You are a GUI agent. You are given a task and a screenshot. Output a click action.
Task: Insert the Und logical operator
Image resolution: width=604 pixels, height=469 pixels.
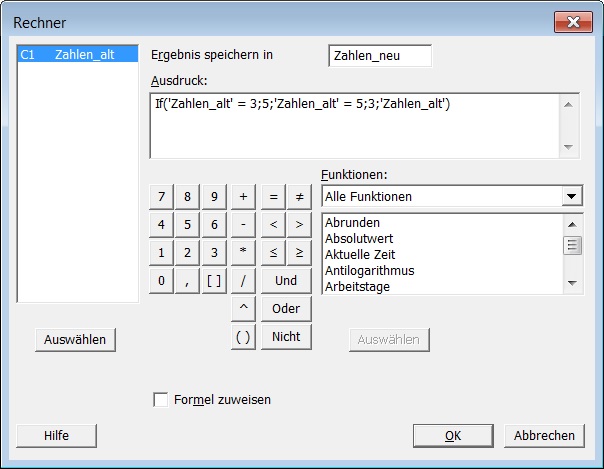coord(286,281)
